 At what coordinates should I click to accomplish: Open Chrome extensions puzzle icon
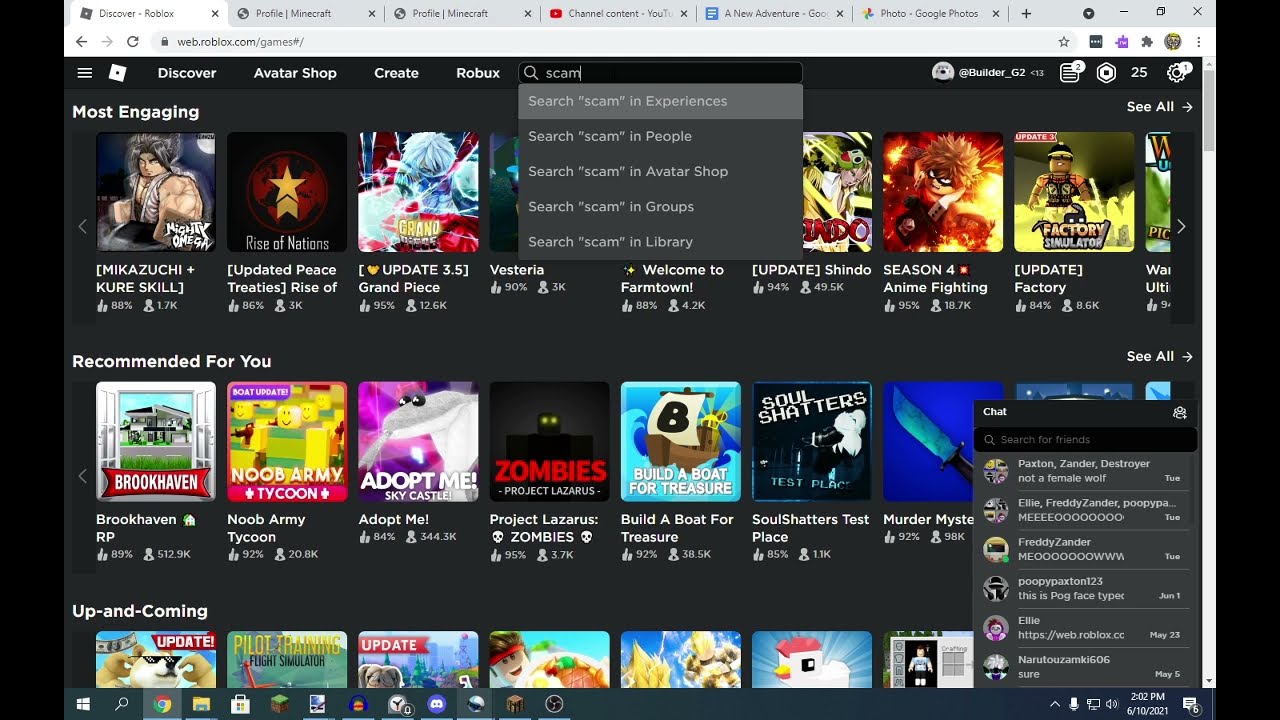pos(1147,42)
